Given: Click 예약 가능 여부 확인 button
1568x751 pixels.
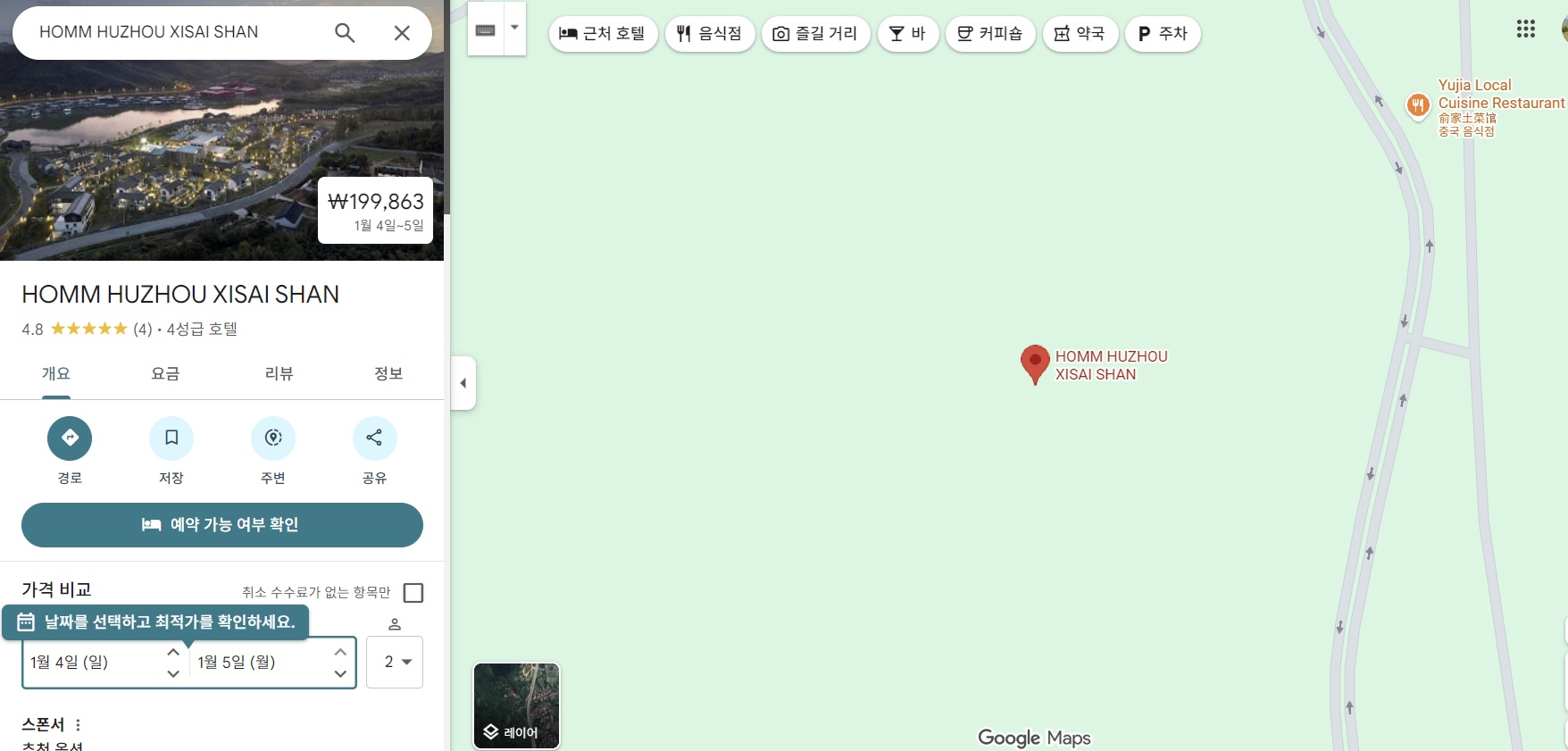Looking at the screenshot, I should (x=222, y=525).
